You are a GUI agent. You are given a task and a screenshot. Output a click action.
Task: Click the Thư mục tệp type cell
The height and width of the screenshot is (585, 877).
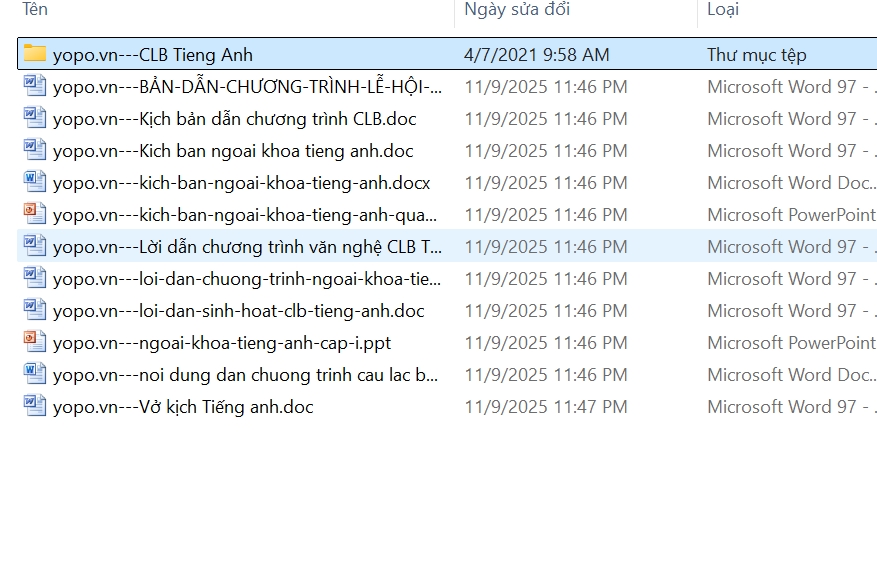pos(756,55)
